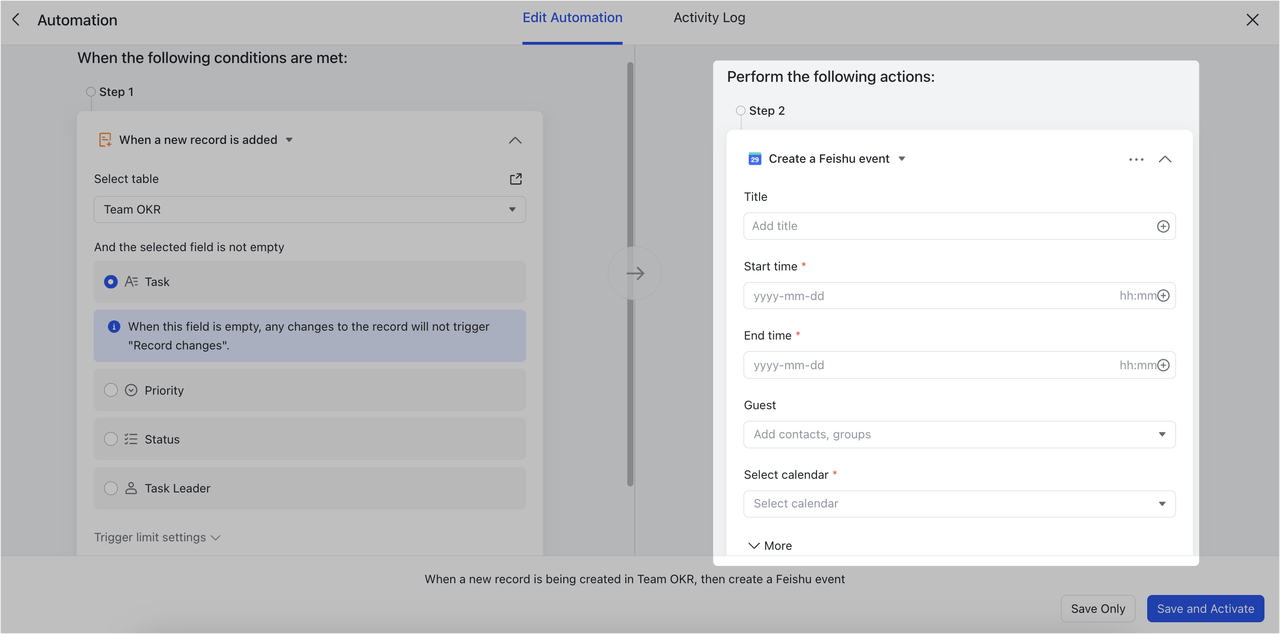The width and height of the screenshot is (1280, 634).
Task: Open the three-dots menu for Step 2
Action: tap(1136, 159)
